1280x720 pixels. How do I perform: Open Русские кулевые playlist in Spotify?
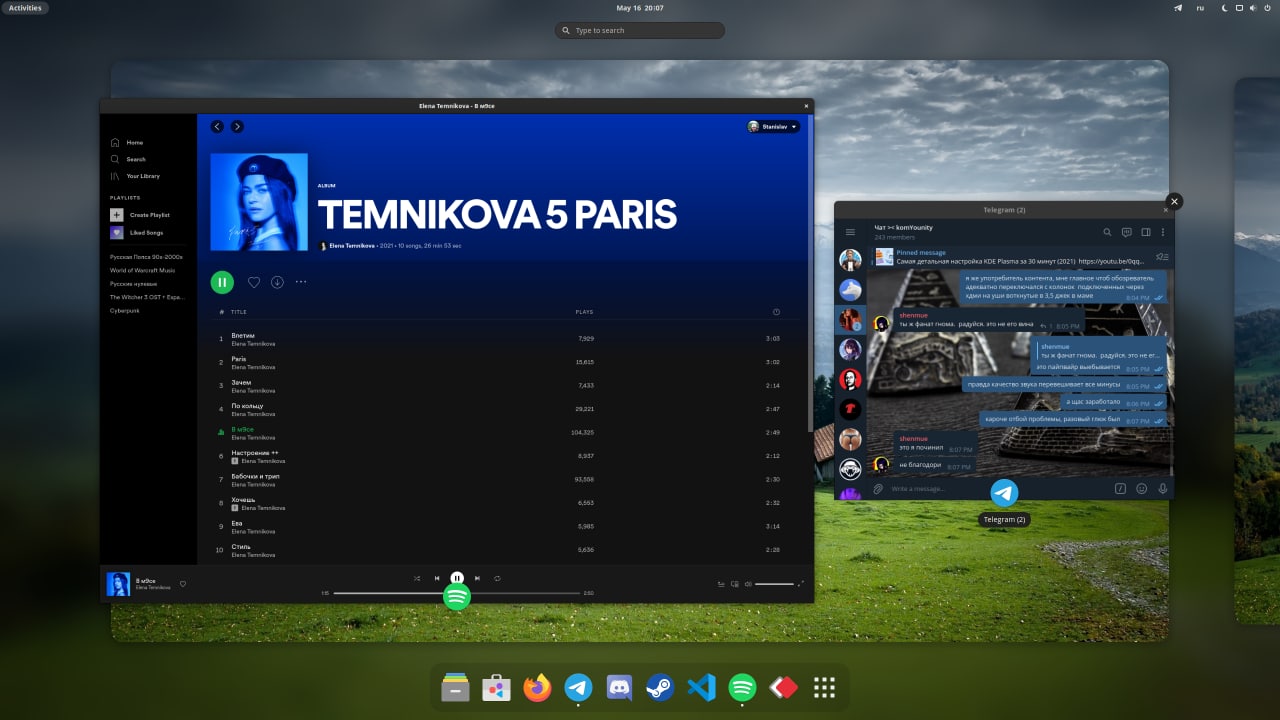[x=133, y=284]
